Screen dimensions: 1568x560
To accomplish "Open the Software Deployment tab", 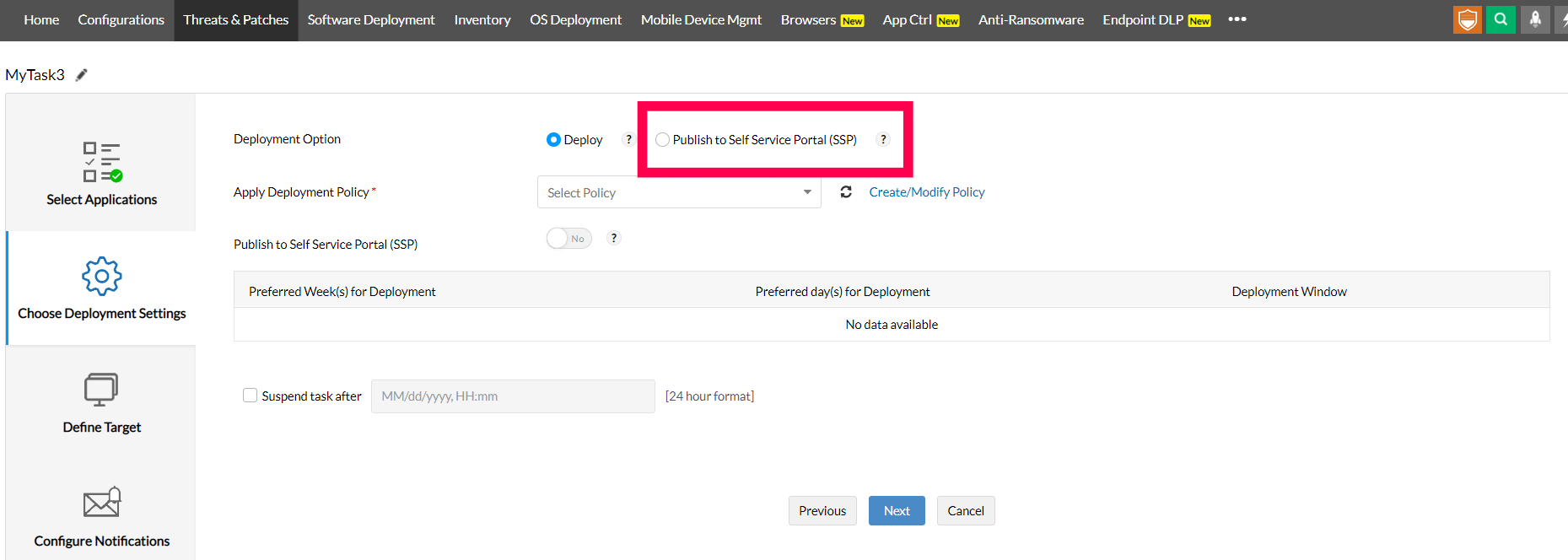I will tap(371, 19).
